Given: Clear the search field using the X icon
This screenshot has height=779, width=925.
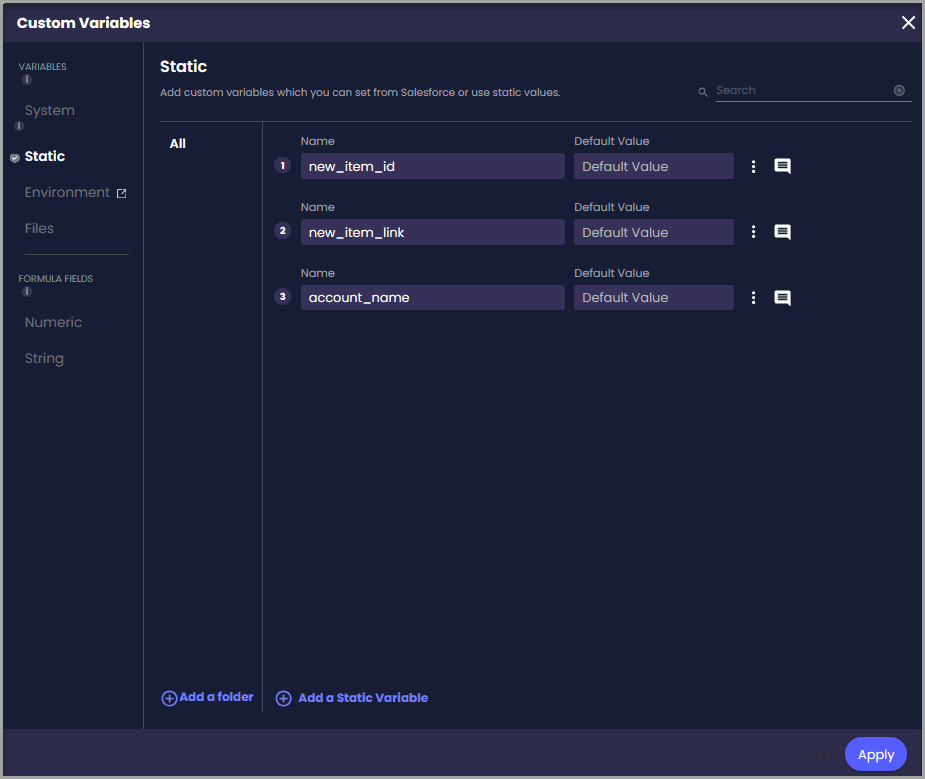Looking at the screenshot, I should 899,90.
